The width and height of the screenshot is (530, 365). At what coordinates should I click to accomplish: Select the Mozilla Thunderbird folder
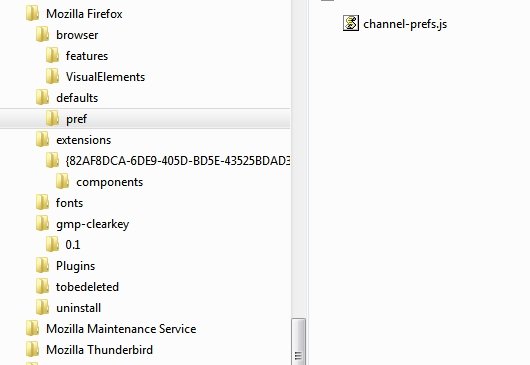coord(99,350)
